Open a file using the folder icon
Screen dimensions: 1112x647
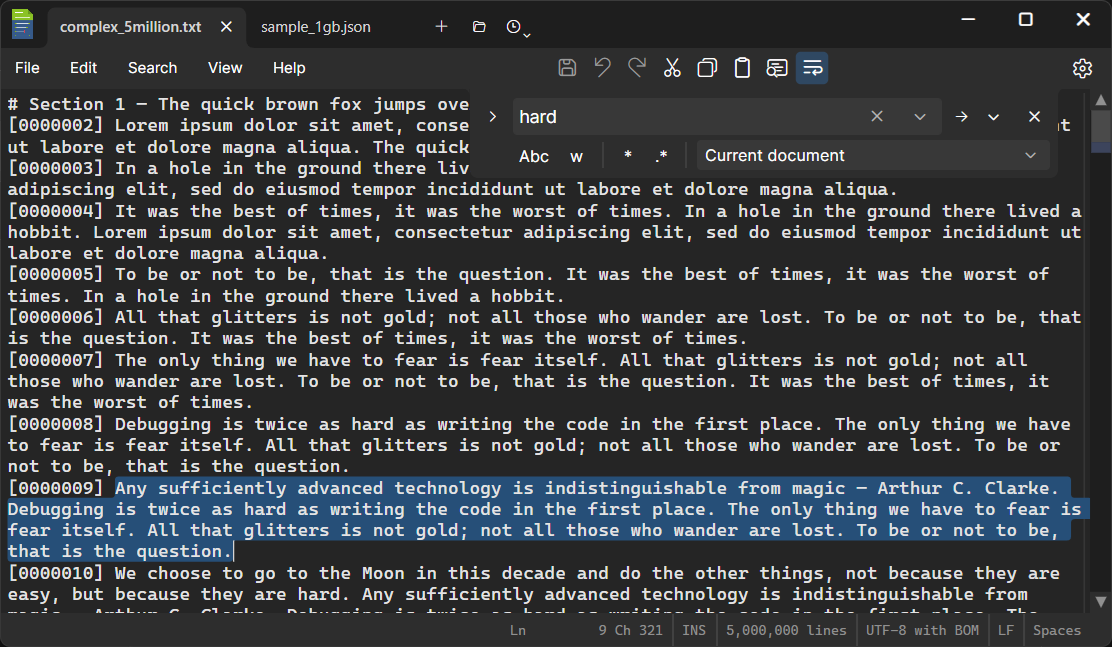pyautogui.click(x=478, y=26)
